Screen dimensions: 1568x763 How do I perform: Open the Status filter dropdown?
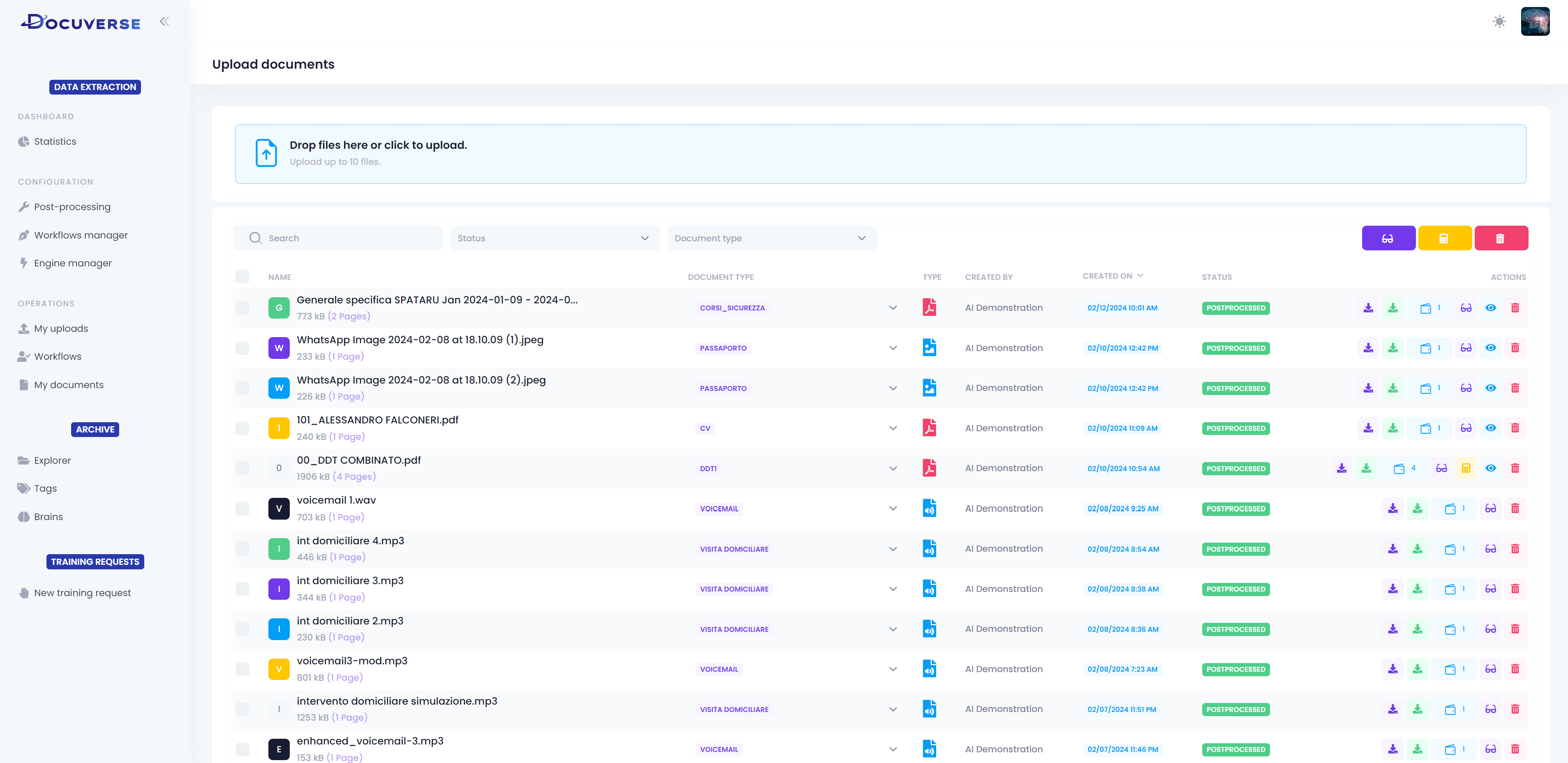554,238
